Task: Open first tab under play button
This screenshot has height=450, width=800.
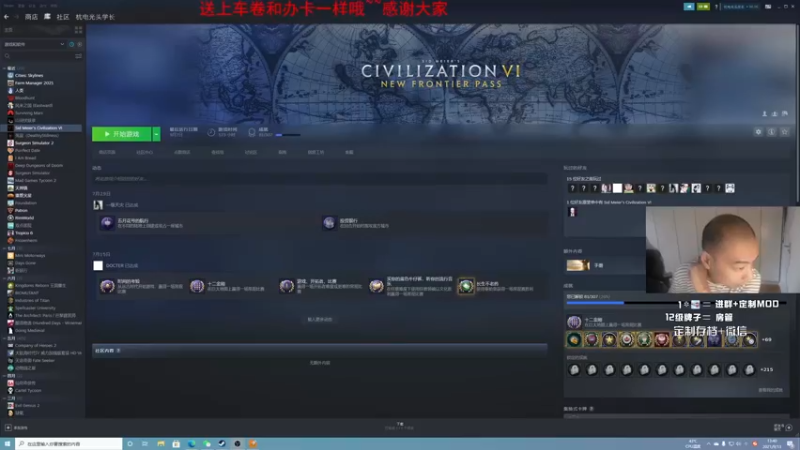Action: [107, 152]
